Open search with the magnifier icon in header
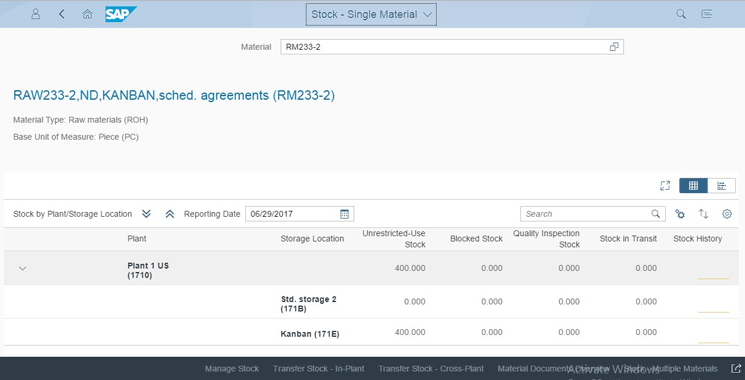This screenshot has height=380, width=745. pyautogui.click(x=681, y=14)
